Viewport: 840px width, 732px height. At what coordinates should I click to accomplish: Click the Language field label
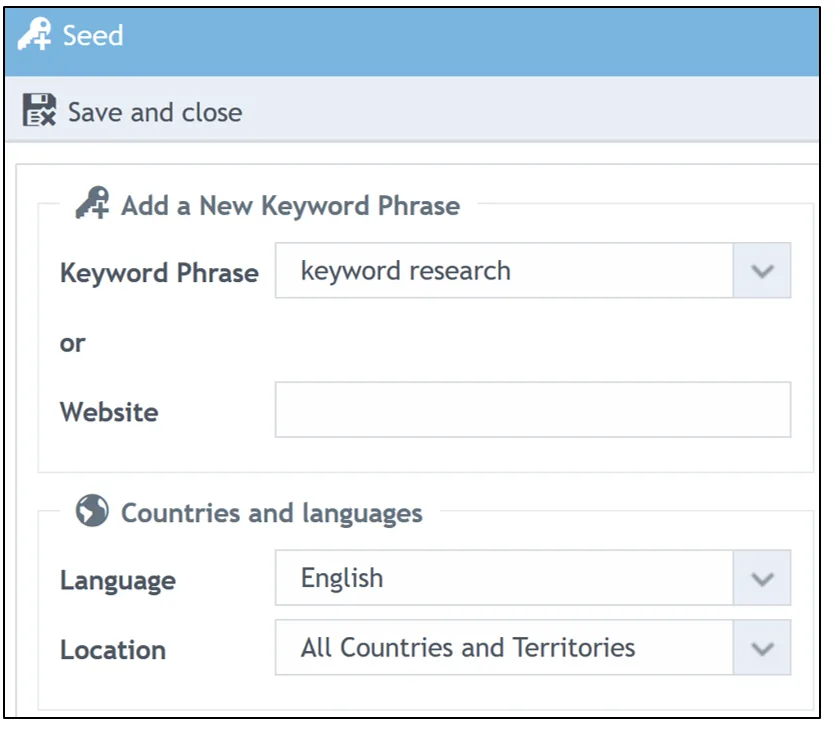point(117,581)
